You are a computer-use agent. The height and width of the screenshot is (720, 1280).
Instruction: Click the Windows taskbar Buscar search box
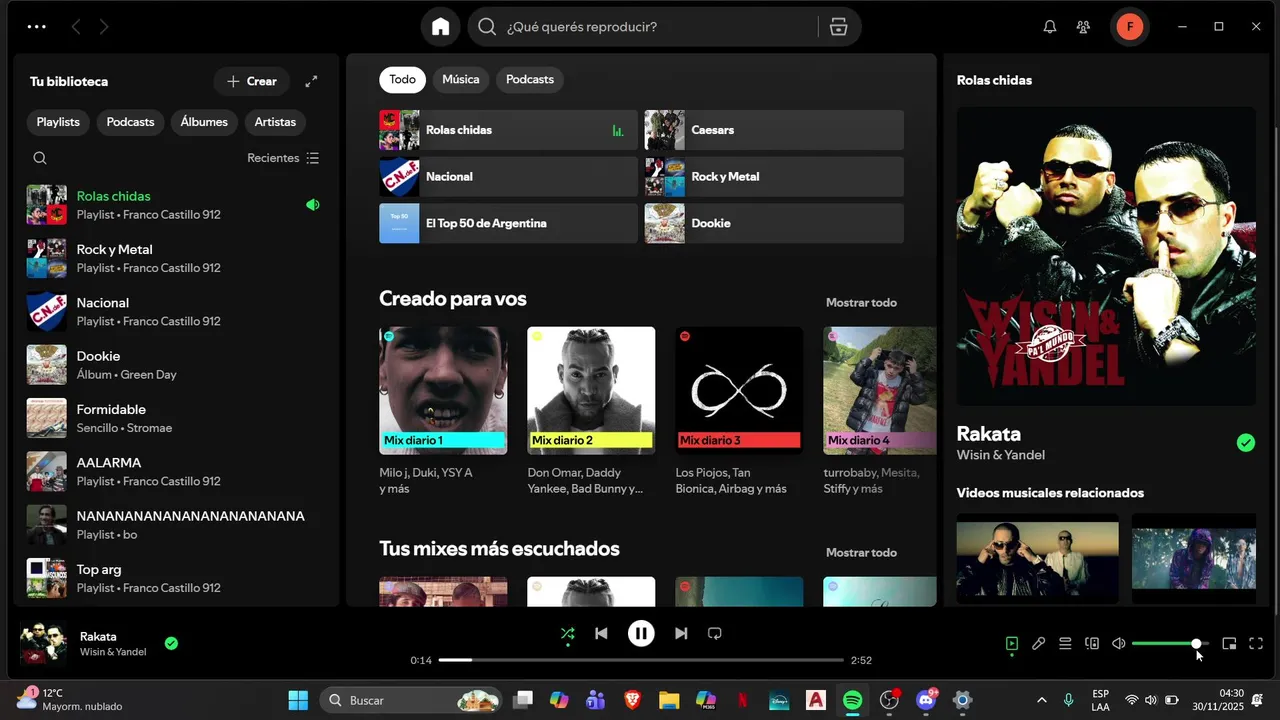[410, 700]
